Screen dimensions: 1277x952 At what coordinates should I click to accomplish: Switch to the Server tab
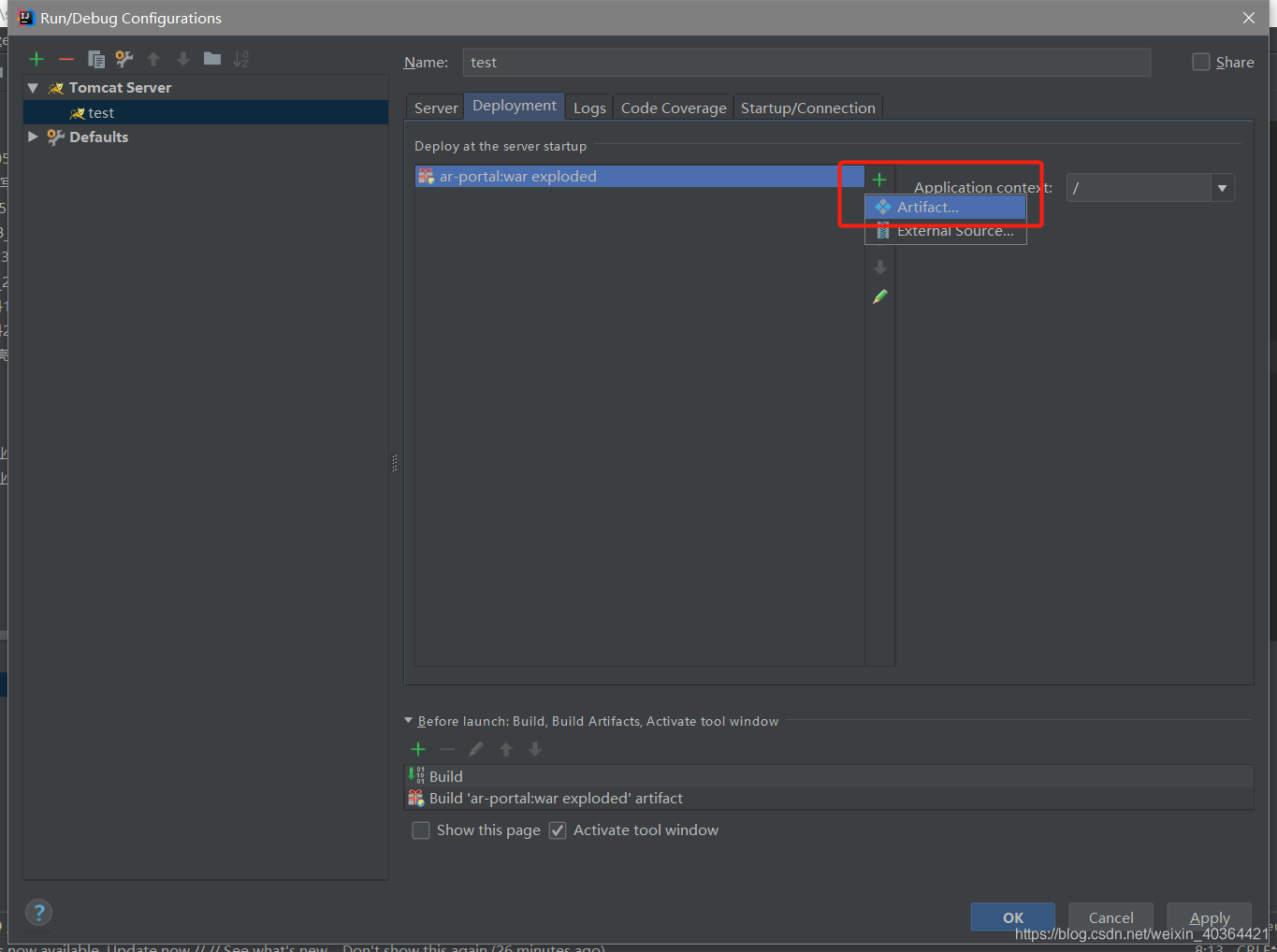(436, 108)
